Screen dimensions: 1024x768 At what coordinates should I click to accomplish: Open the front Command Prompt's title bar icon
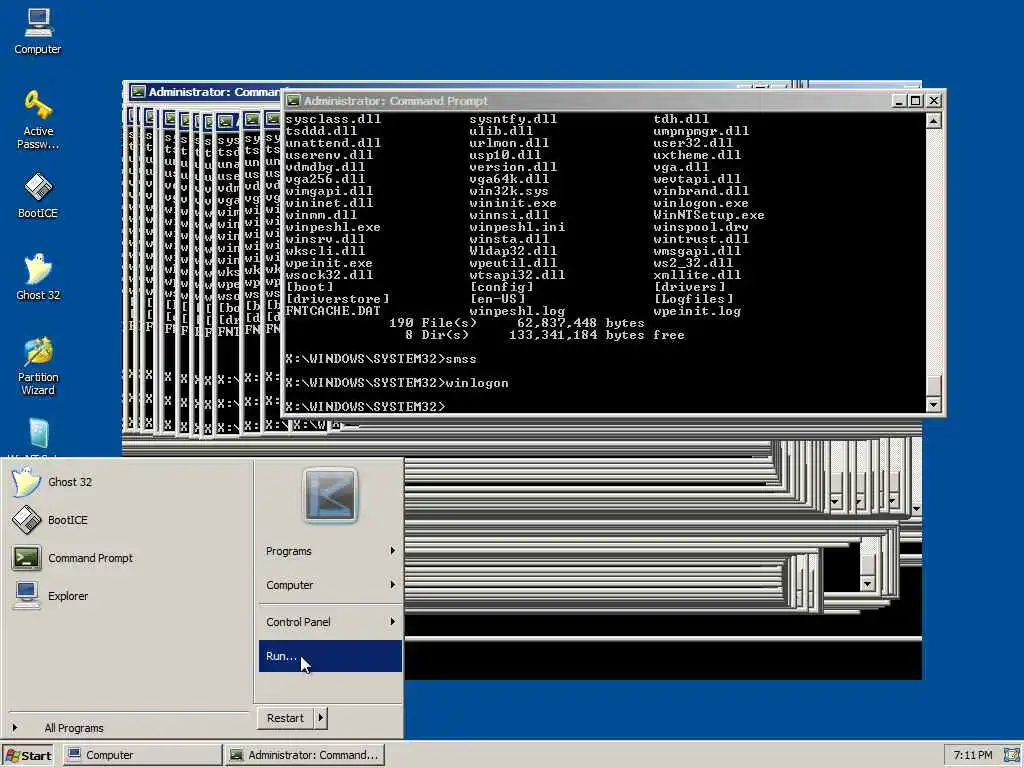pyautogui.click(x=293, y=101)
